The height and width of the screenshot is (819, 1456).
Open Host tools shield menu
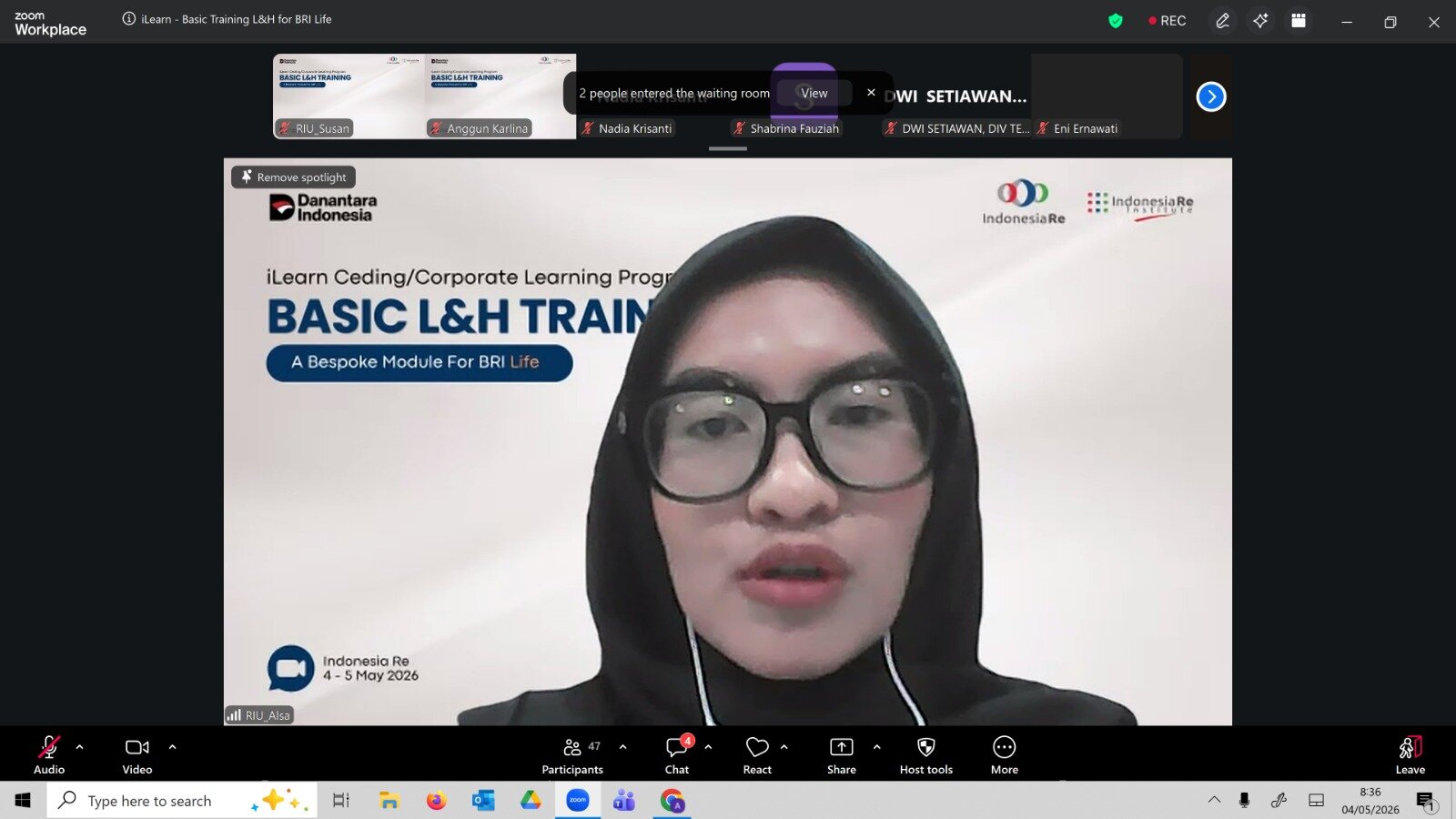coord(926,754)
